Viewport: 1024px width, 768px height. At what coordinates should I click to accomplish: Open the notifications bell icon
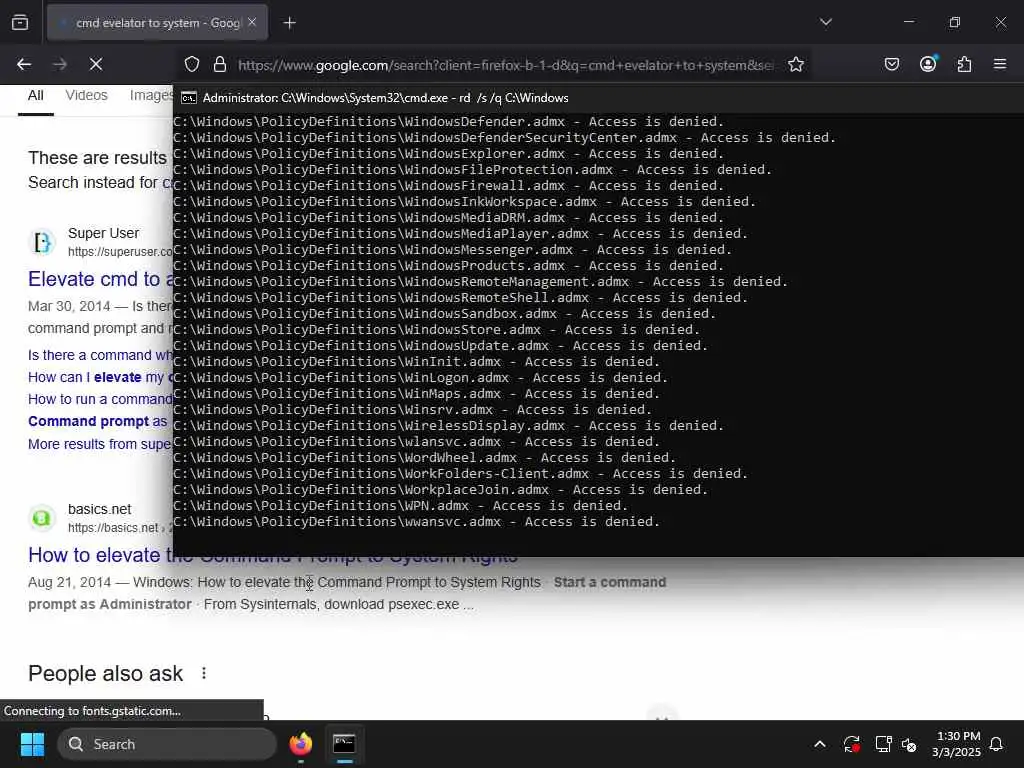point(997,744)
